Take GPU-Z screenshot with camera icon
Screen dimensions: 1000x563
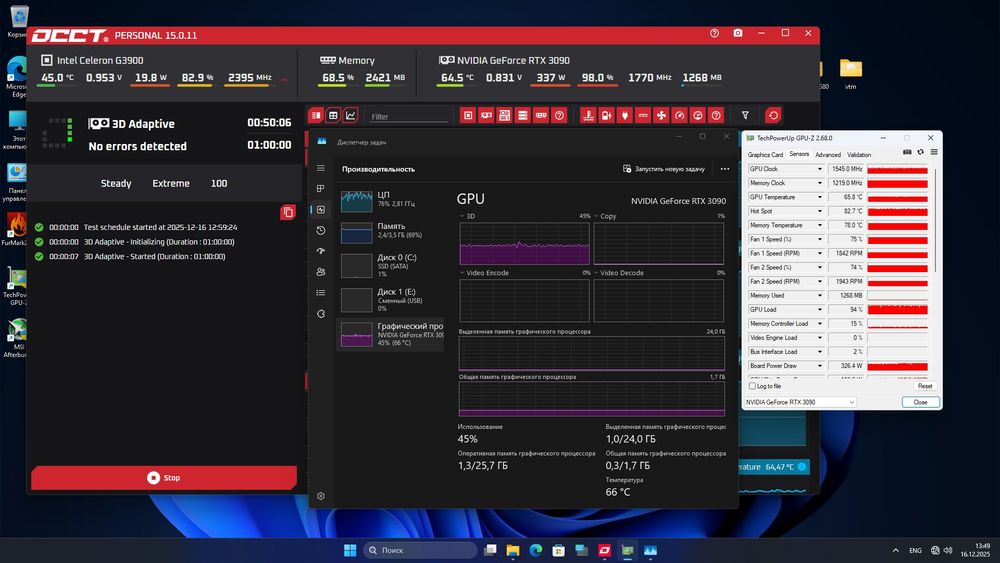(908, 152)
